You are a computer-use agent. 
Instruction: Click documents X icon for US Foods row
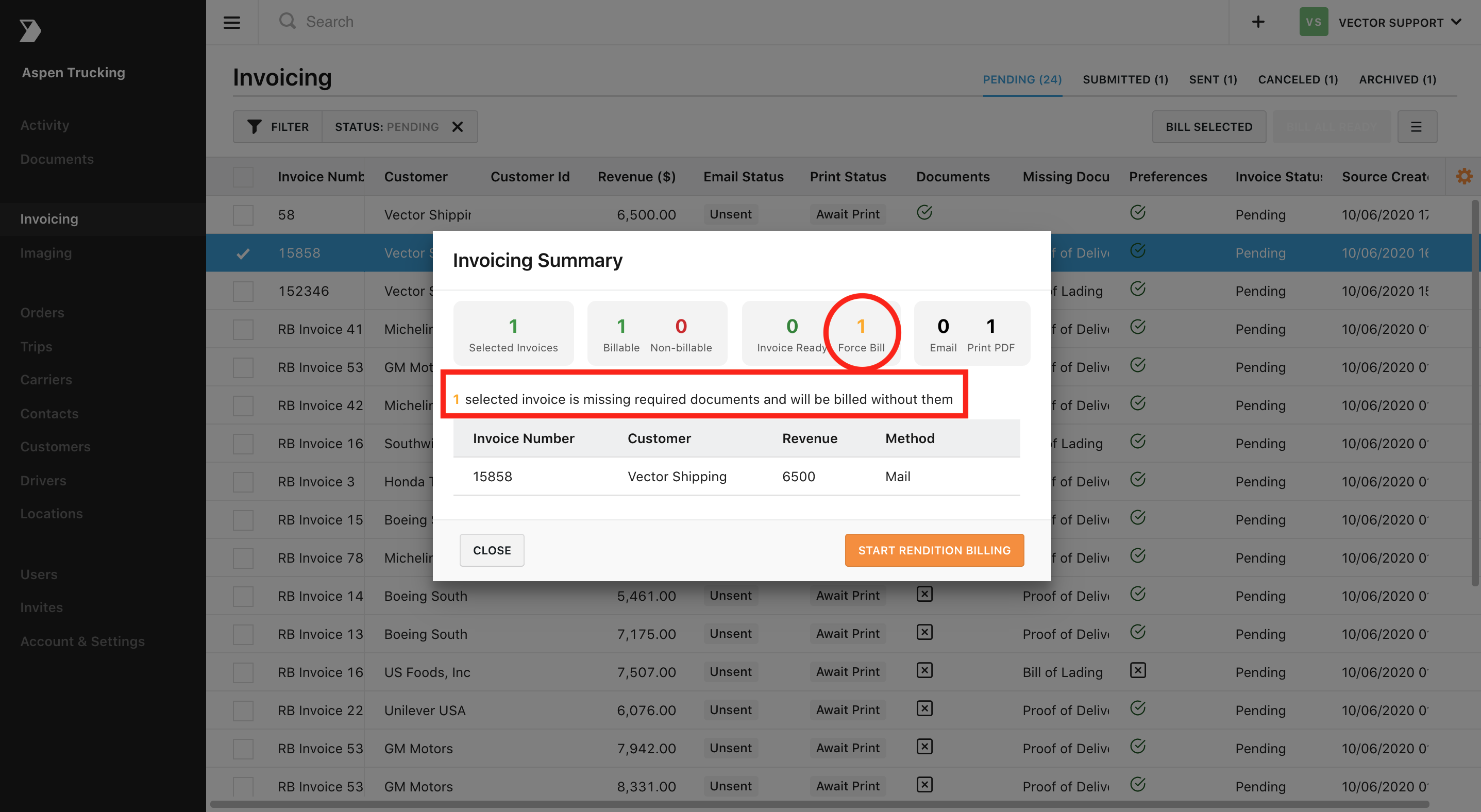click(924, 671)
